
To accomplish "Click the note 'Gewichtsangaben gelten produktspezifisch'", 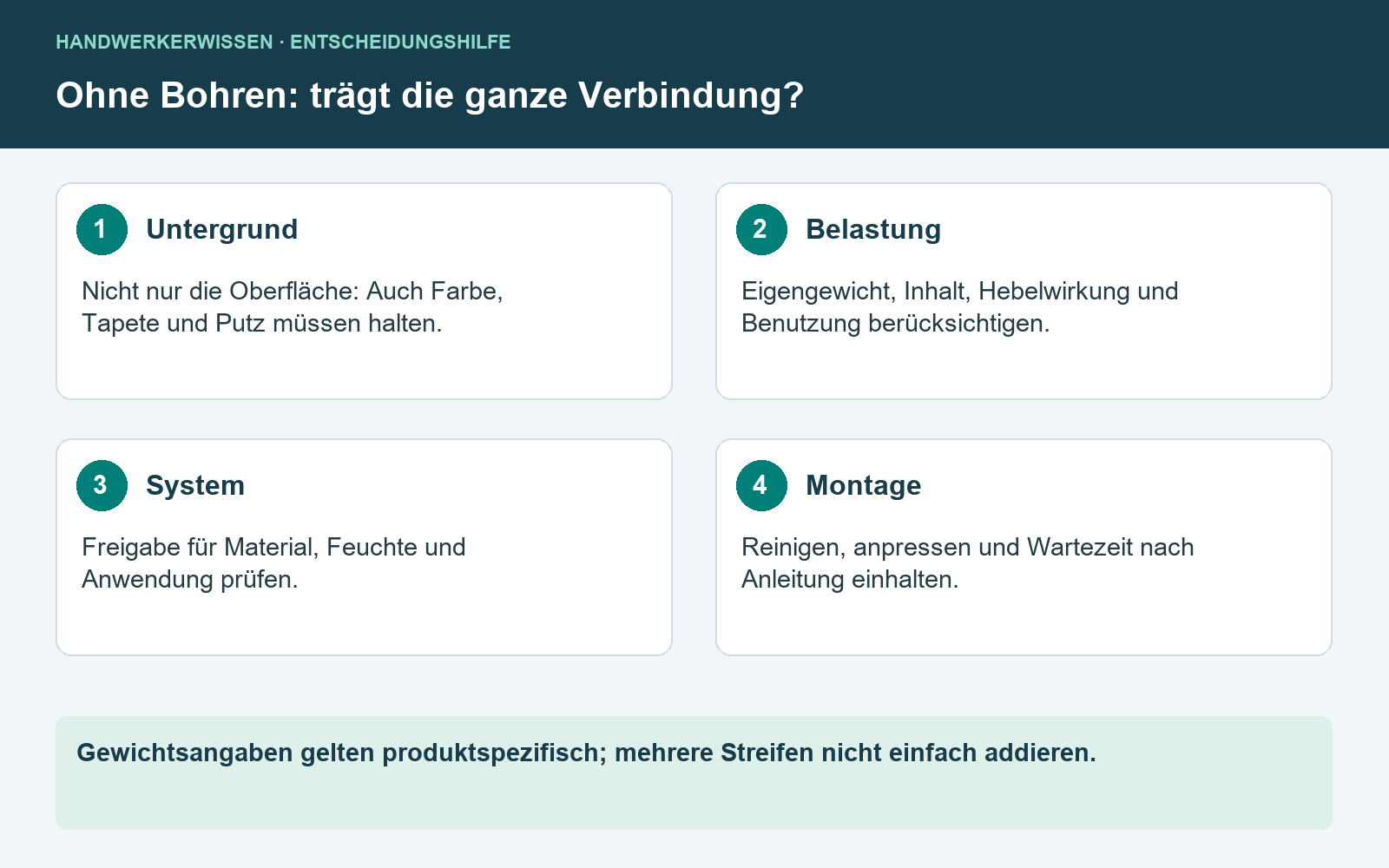I will 694,773.
